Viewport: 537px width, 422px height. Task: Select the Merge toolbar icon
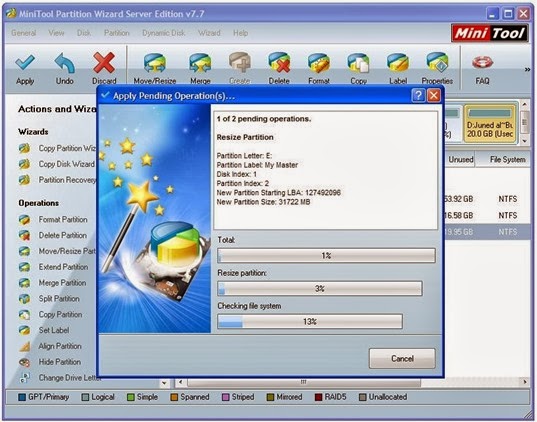click(x=200, y=63)
